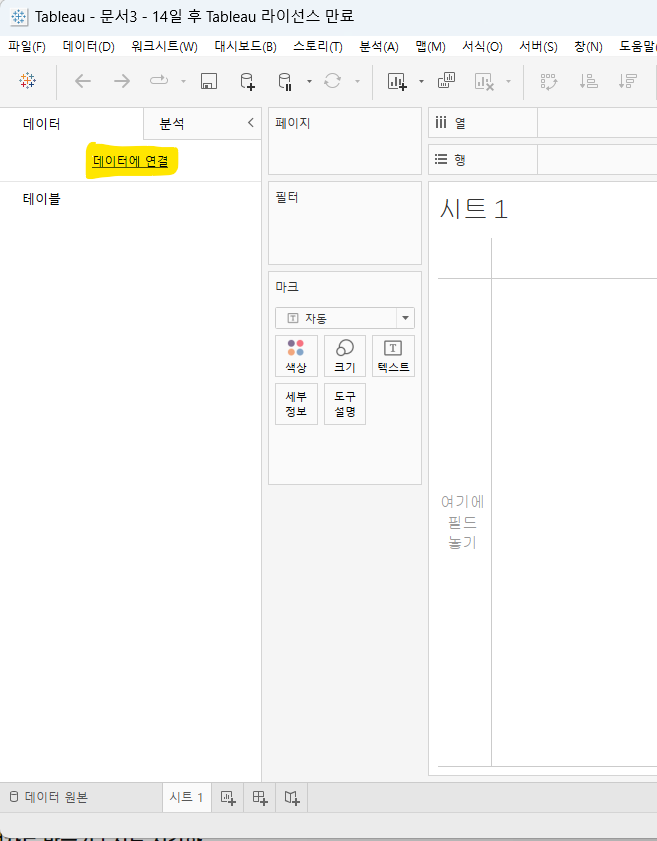Click the duplicate sheet icon
Viewport: 657px width, 841px height.
pos(446,81)
